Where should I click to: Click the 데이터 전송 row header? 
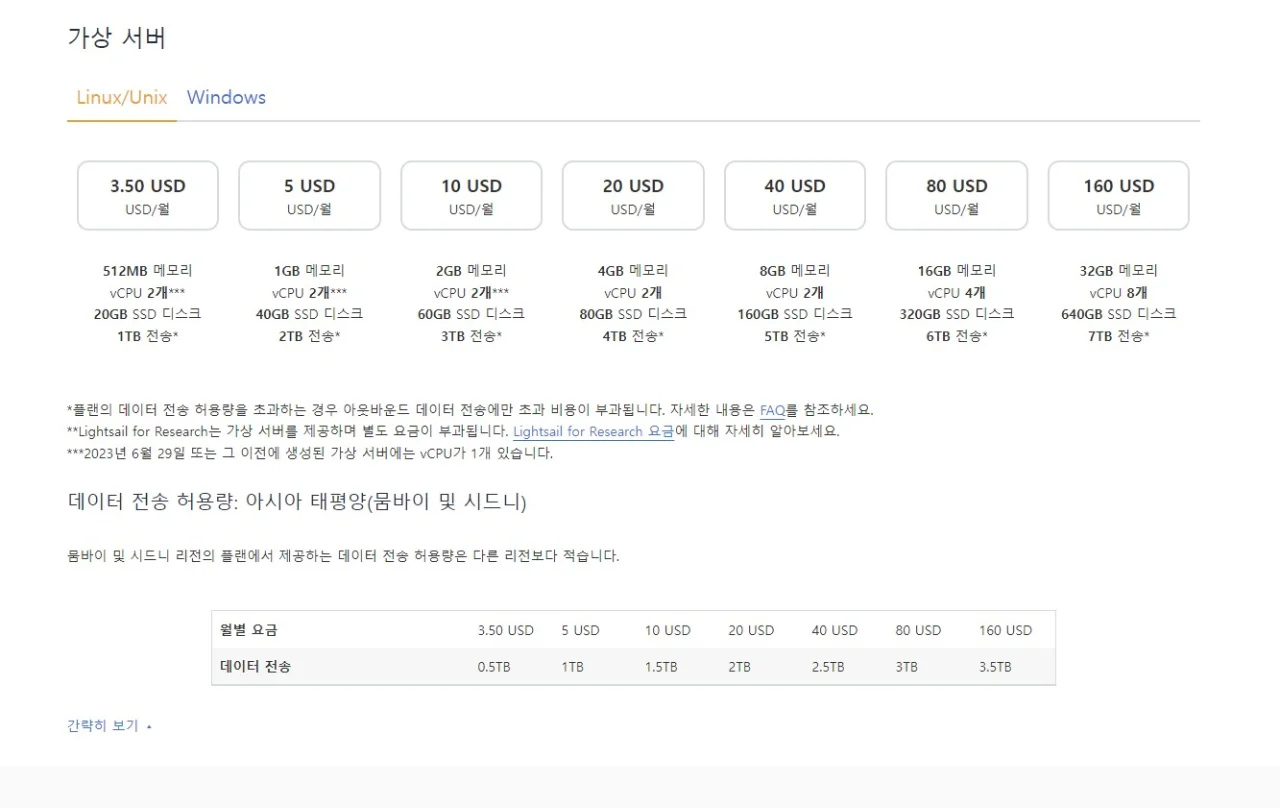256,666
